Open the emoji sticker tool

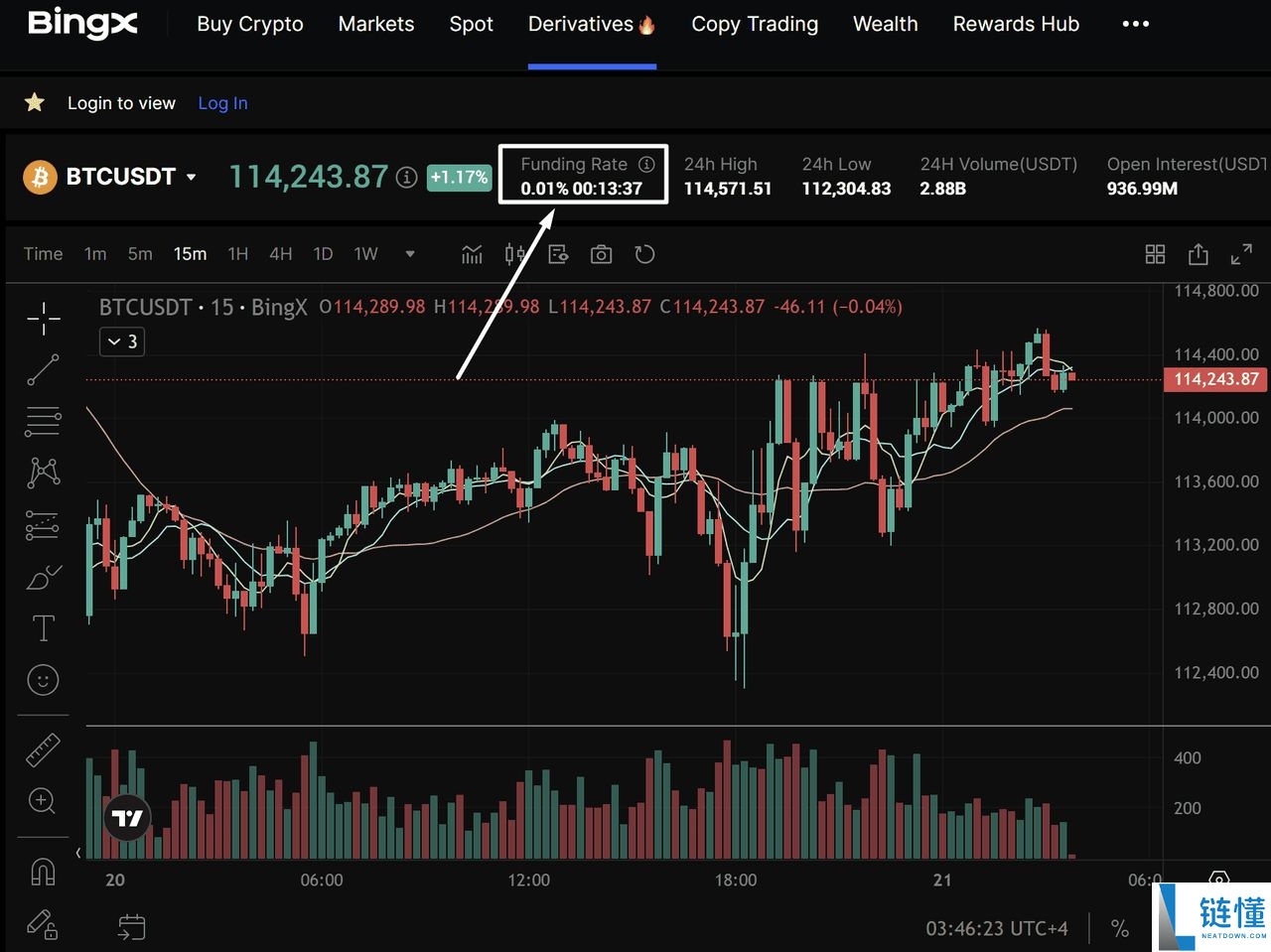[43, 680]
